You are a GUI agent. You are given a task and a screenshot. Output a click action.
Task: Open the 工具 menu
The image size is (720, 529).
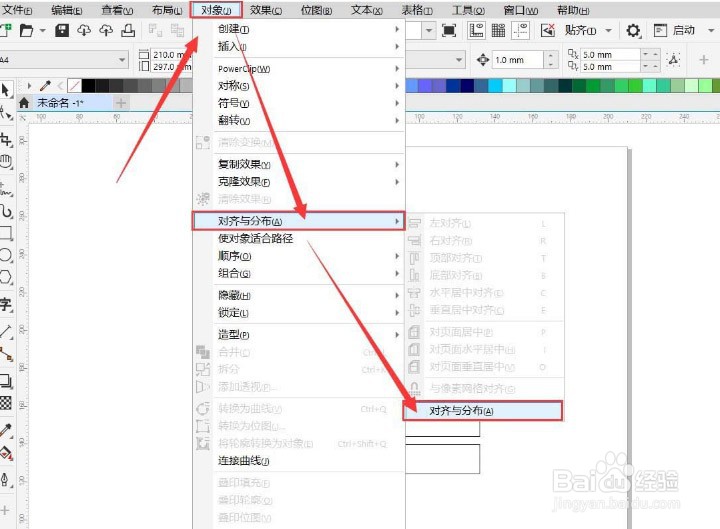coord(468,10)
